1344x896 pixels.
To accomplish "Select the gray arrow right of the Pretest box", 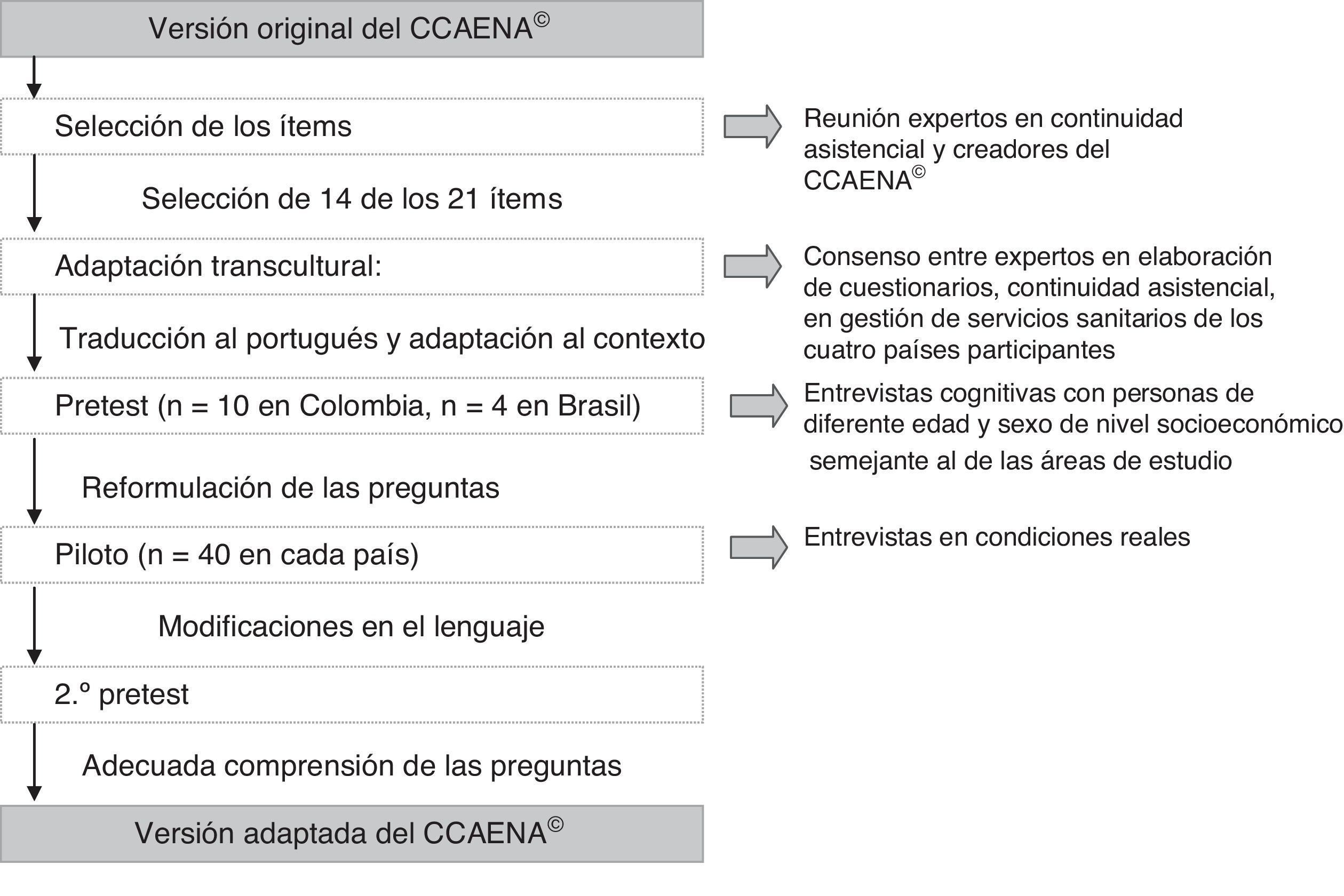I will (758, 406).
